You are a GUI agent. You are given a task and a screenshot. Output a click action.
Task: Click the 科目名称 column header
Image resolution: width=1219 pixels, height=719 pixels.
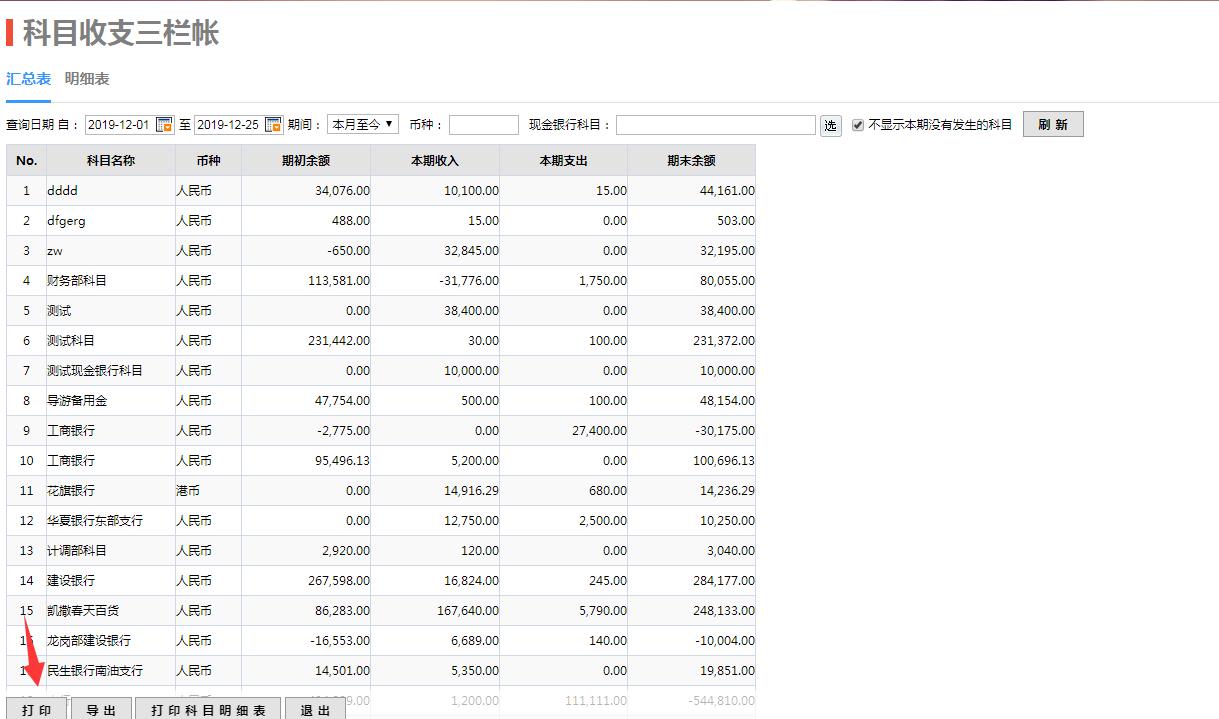pyautogui.click(x=110, y=160)
